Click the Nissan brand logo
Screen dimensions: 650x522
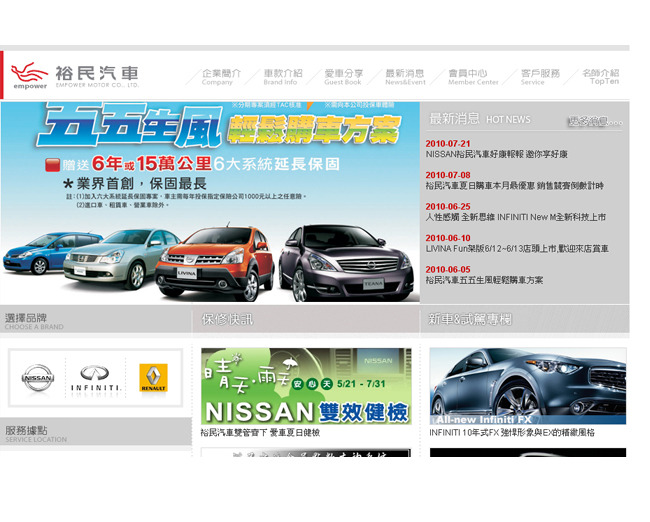tap(38, 377)
